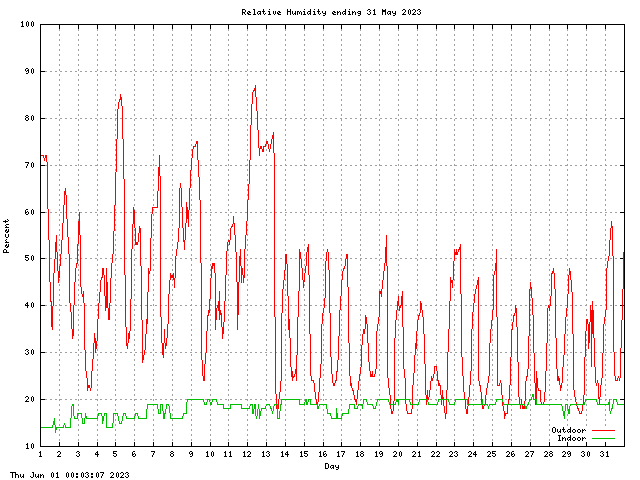Click day 8 on the x-axis

pos(172,454)
